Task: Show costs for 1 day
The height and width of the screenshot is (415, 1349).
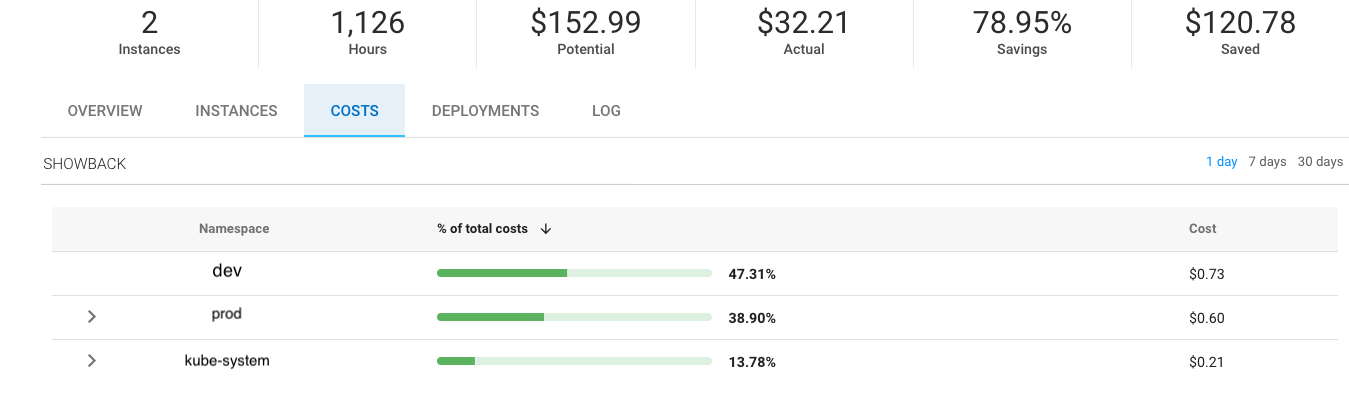Action: (x=1221, y=162)
